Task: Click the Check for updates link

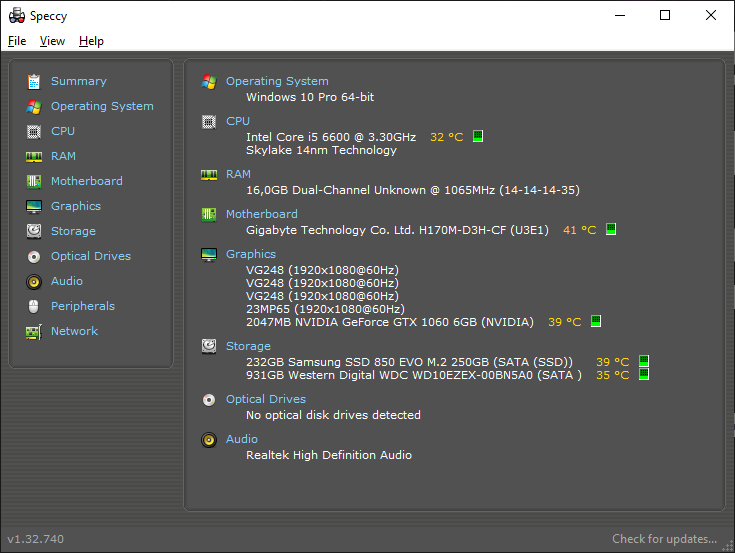Action: tap(664, 539)
